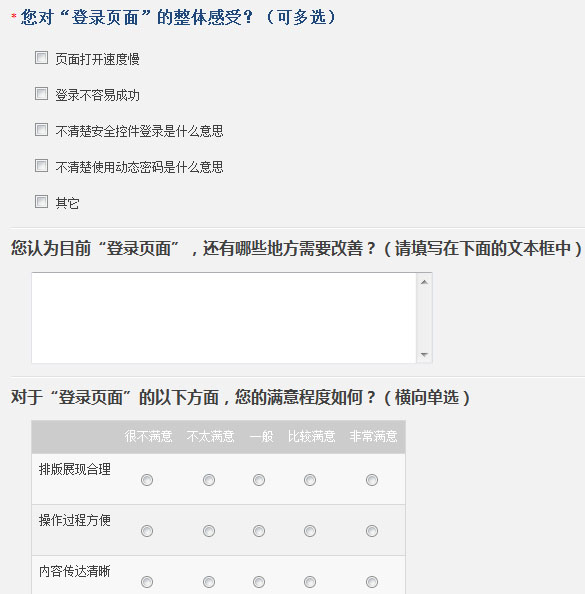Rate 内容传达清晰 as 一般
585x594 pixels.
click(x=259, y=581)
